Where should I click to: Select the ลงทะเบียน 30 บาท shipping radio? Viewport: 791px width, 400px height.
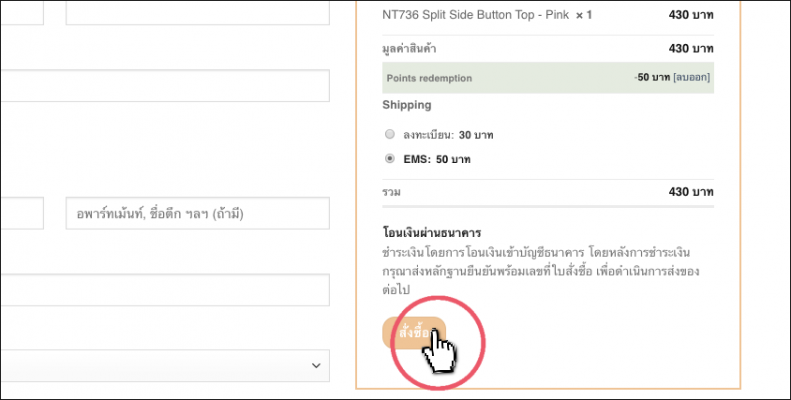[390, 134]
